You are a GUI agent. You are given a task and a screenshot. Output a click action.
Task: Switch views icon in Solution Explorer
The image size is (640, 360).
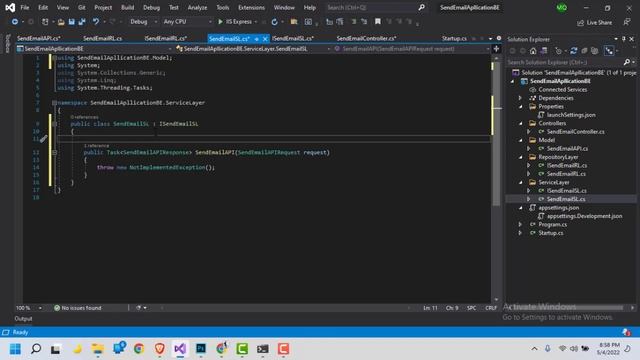[544, 51]
